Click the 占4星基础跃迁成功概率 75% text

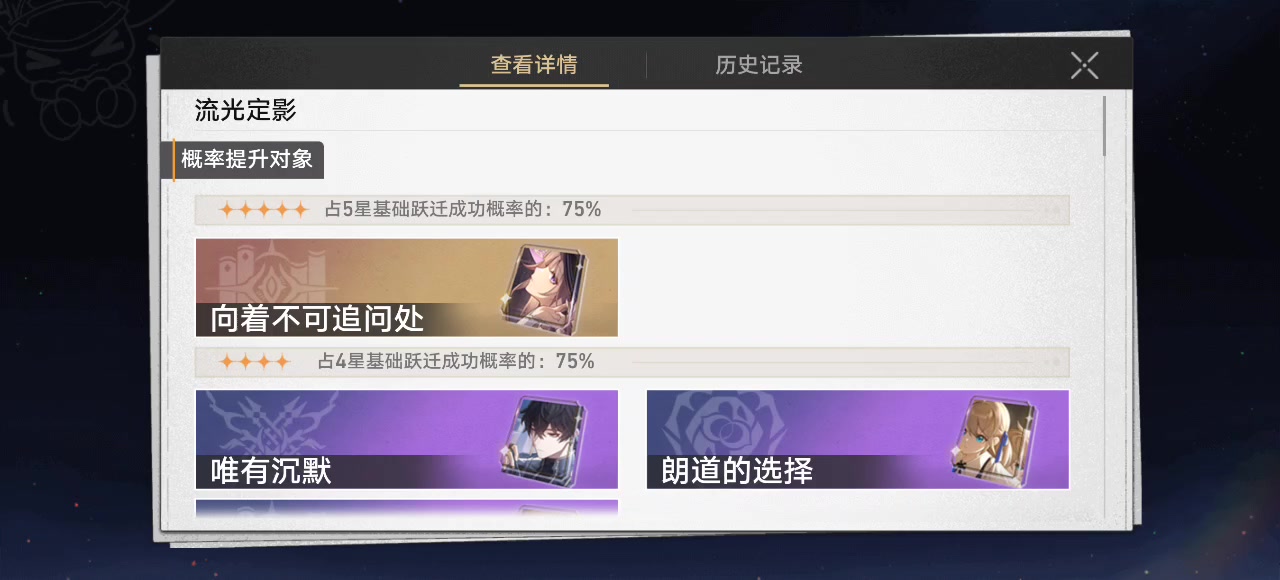456,362
